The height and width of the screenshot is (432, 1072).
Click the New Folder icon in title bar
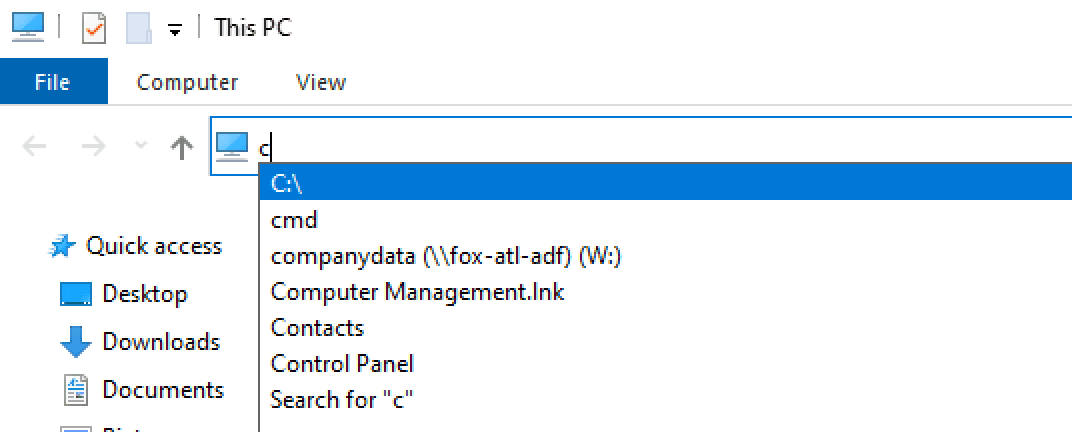click(139, 29)
